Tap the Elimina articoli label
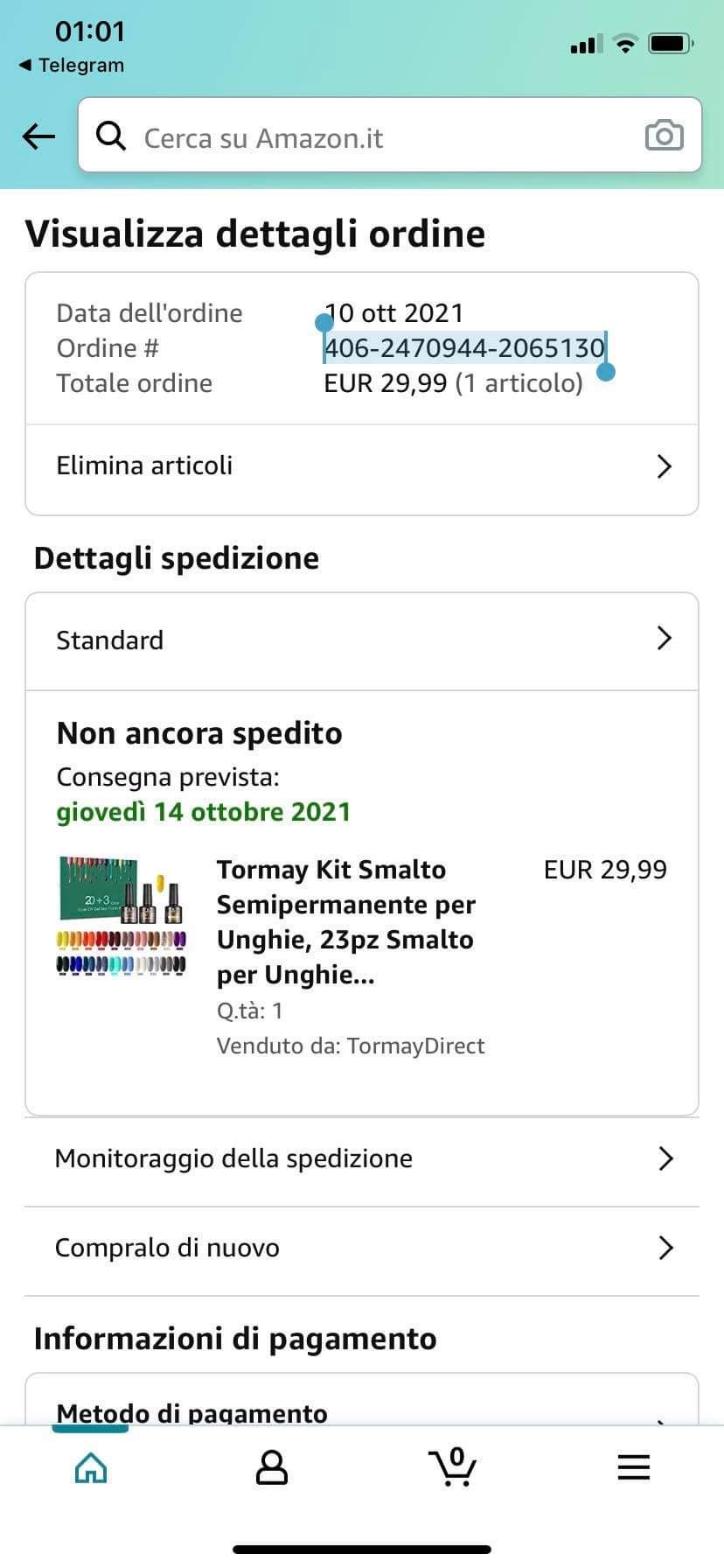This screenshot has width=724, height=1568. click(x=144, y=465)
